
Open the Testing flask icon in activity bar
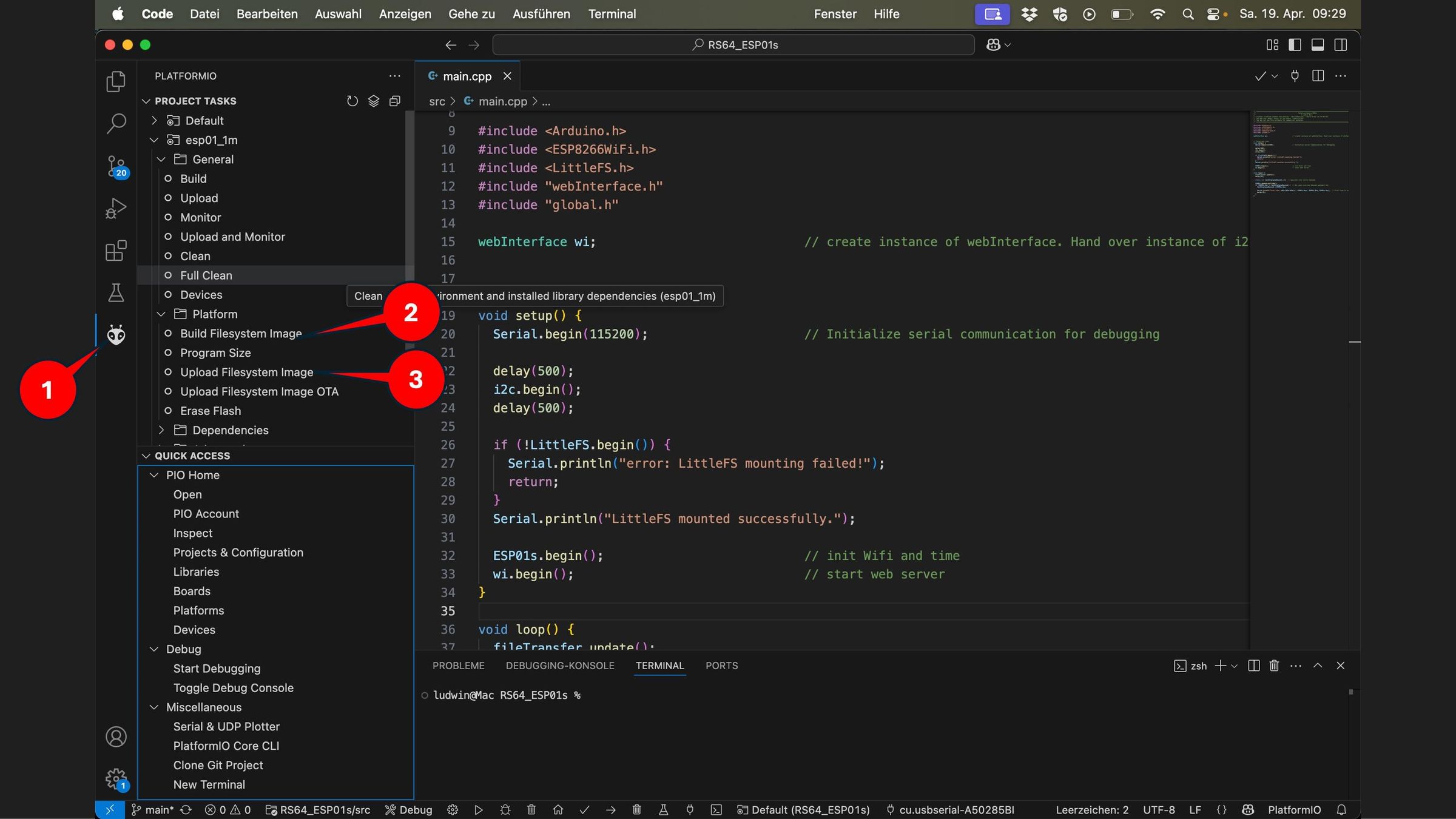pos(116,292)
